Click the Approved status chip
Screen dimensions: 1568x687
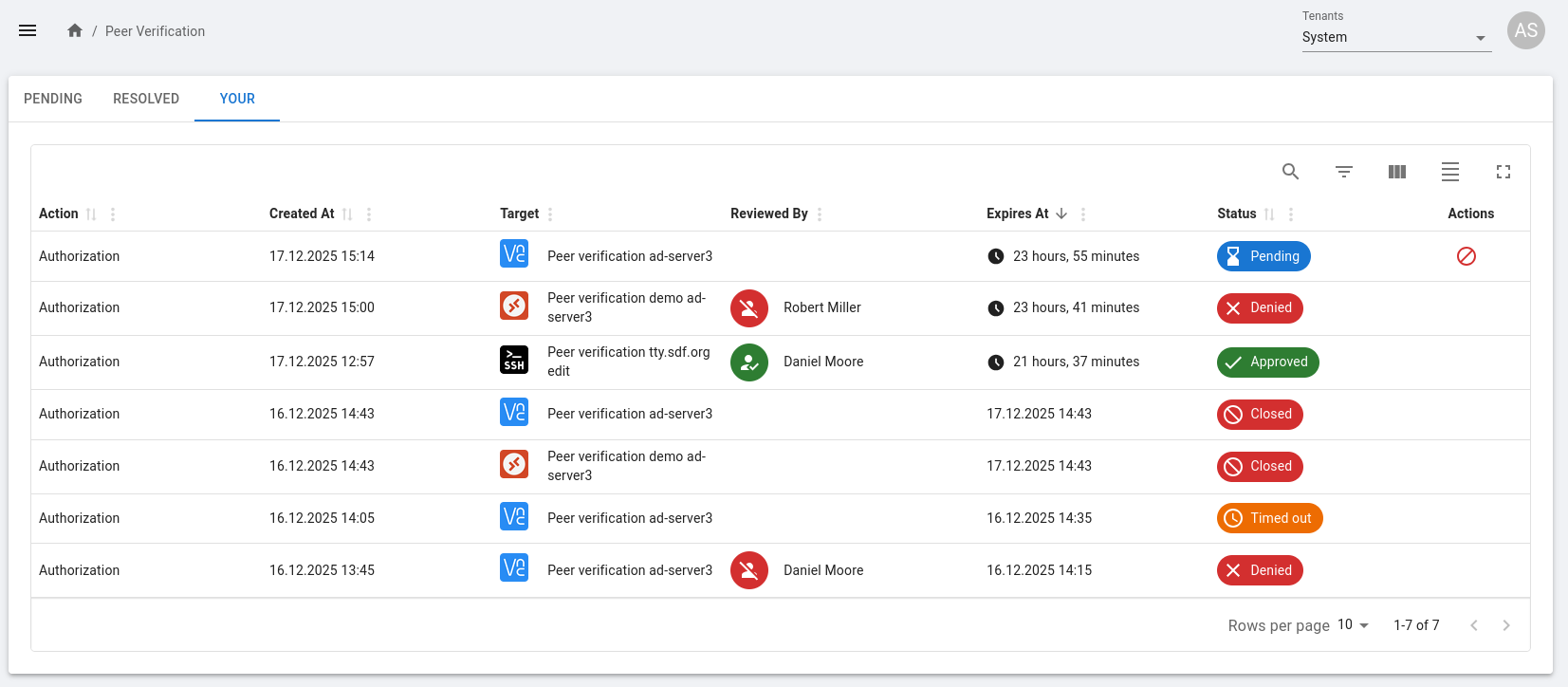pos(1267,362)
